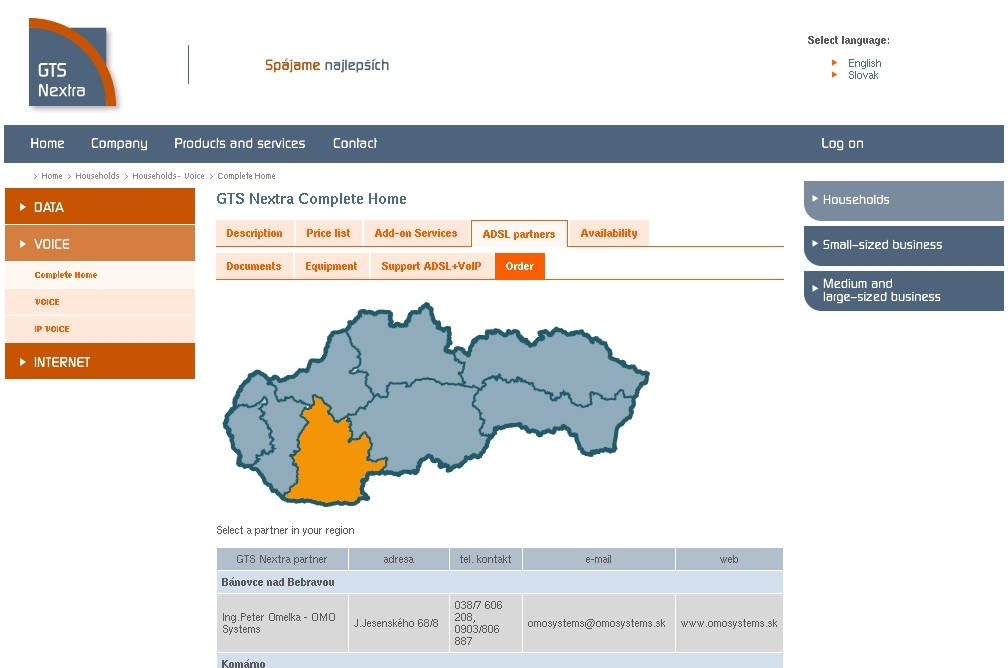The height and width of the screenshot is (668, 1008).
Task: Click Ing.Peter Omelka - OMO Systems cell
Action: pyautogui.click(x=282, y=623)
